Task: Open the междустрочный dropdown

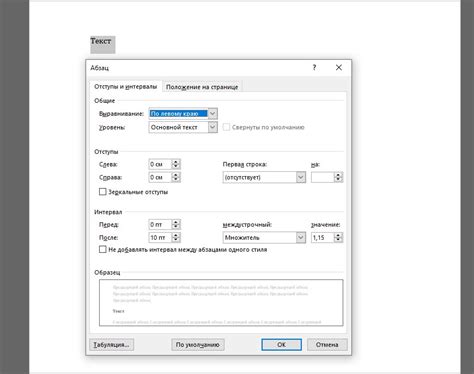Action: 264,238
